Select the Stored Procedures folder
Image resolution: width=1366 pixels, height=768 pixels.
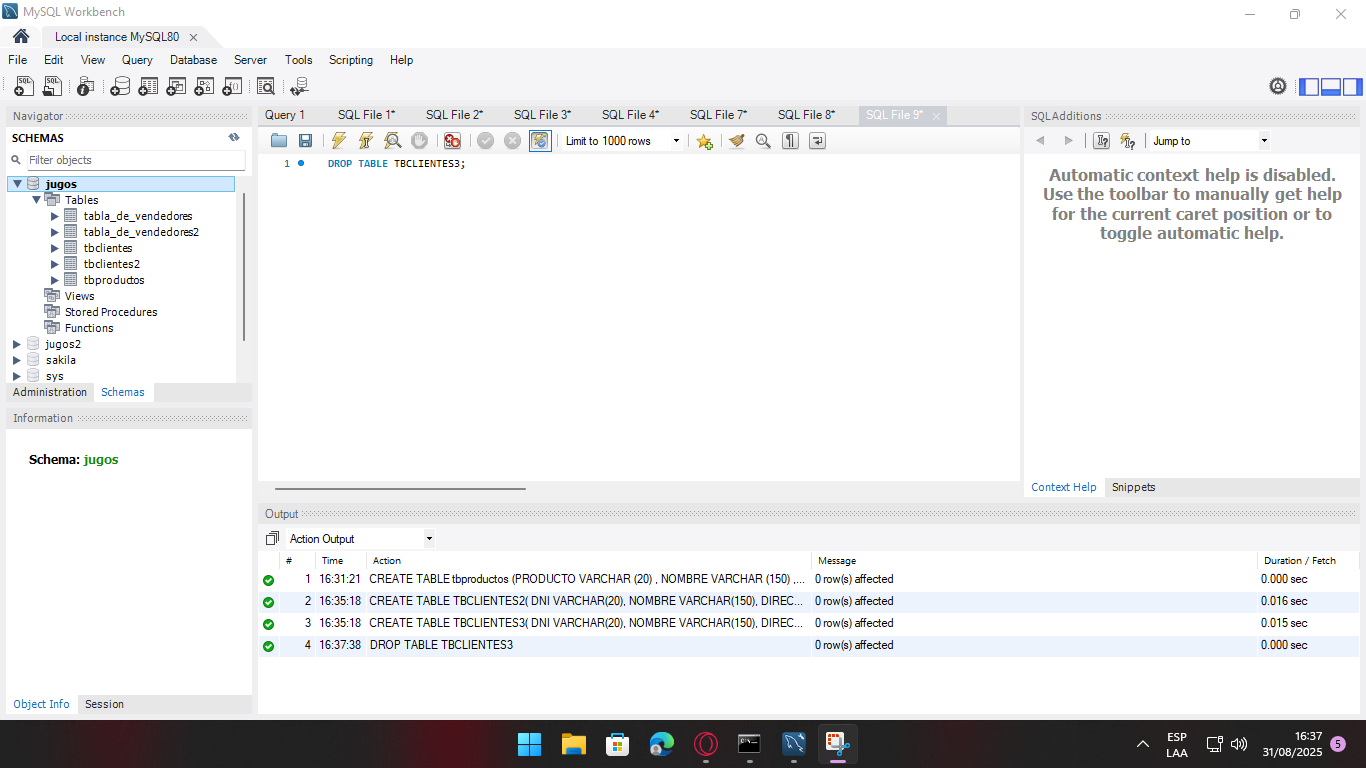110,312
